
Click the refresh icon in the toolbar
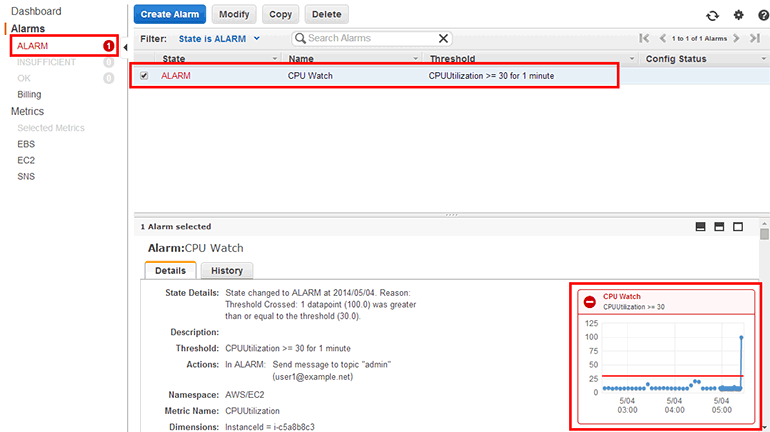[712, 15]
